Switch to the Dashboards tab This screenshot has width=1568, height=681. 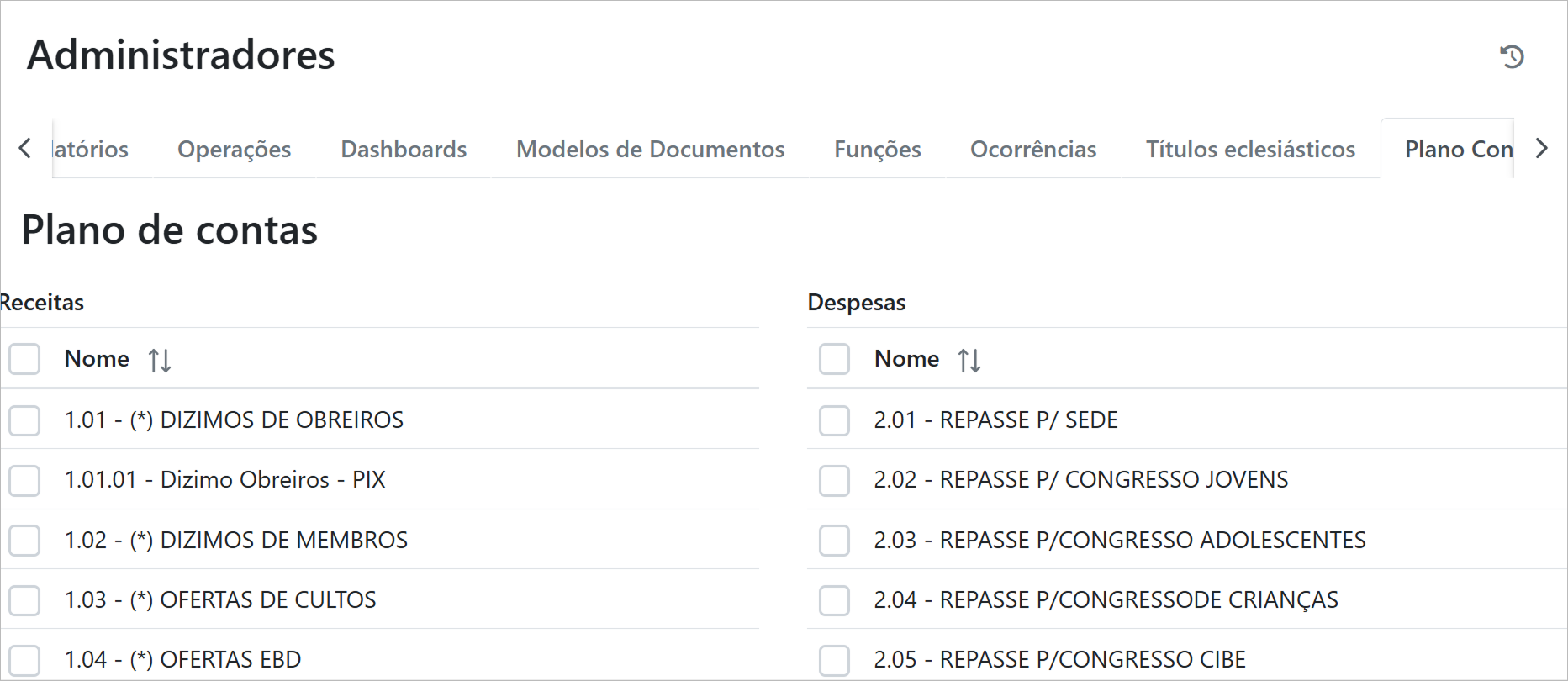pyautogui.click(x=404, y=149)
